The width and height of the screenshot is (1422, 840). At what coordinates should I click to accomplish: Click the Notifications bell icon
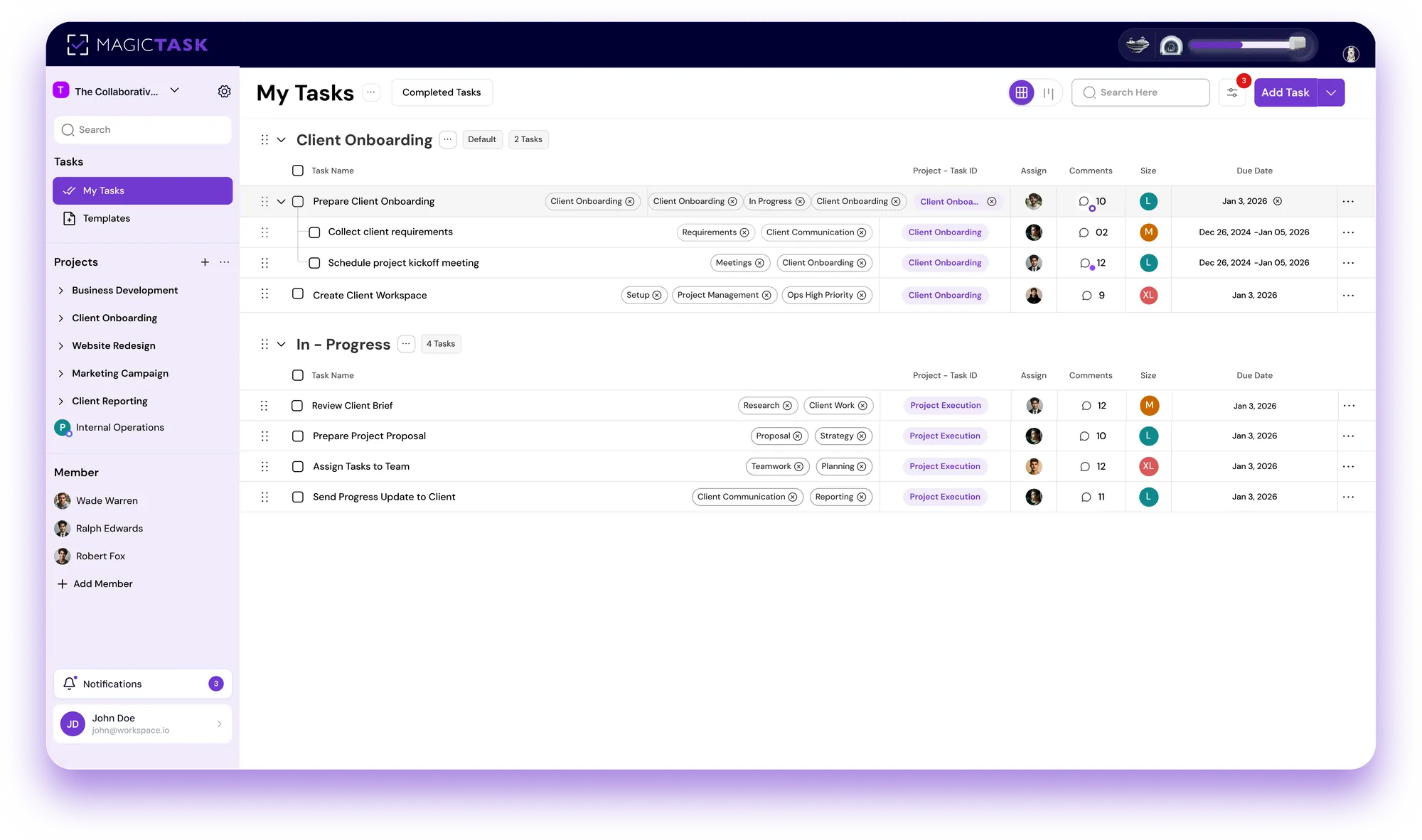(x=69, y=684)
